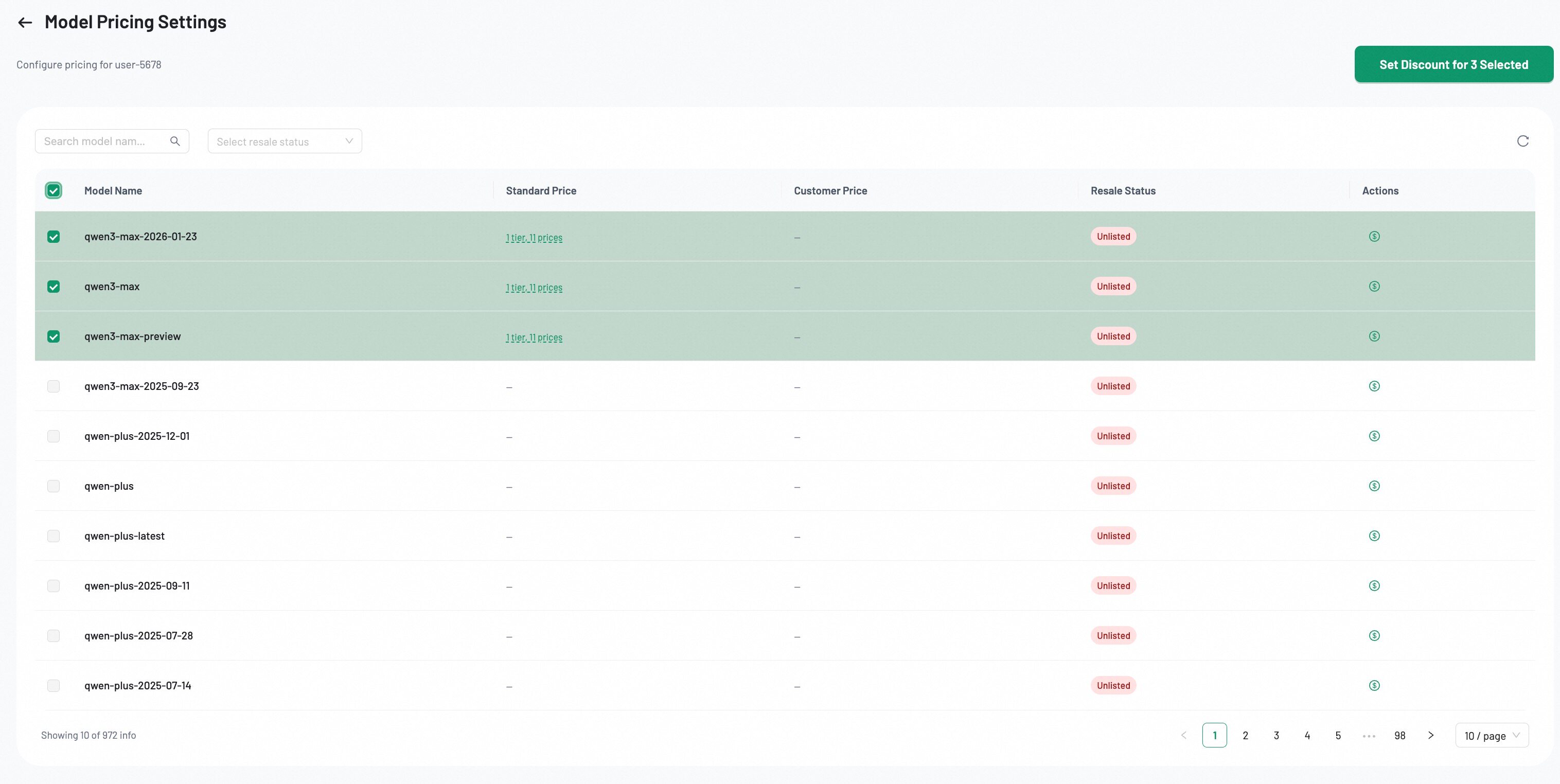The image size is (1560, 784).
Task: Jump to page 98
Action: (1399, 736)
